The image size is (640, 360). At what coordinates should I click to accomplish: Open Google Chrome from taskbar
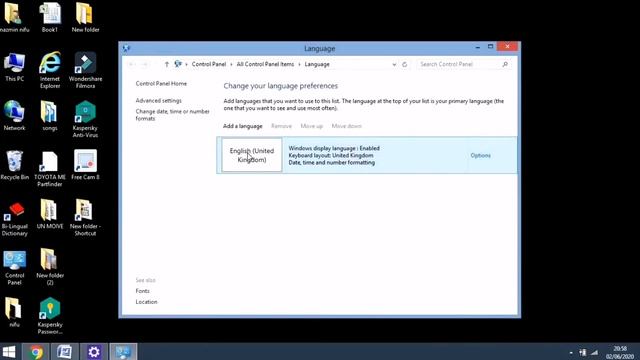coord(36,352)
